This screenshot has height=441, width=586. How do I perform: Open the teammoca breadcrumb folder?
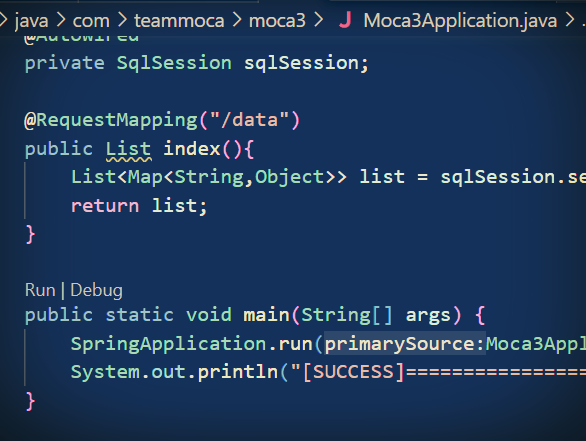pos(179,21)
